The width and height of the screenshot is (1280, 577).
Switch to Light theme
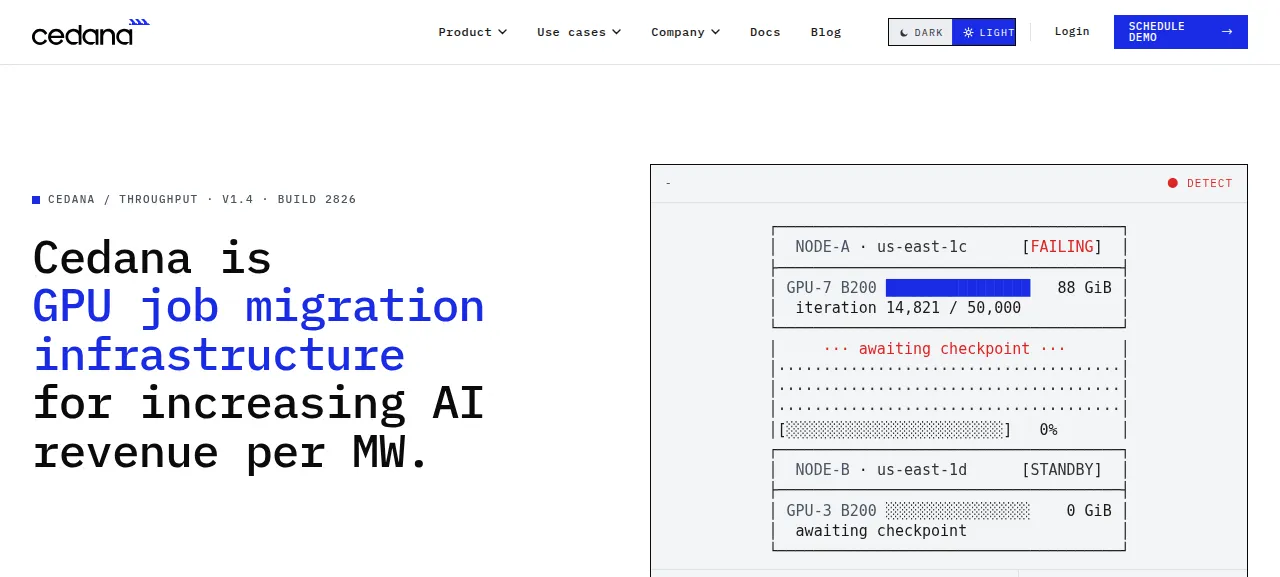(x=984, y=32)
